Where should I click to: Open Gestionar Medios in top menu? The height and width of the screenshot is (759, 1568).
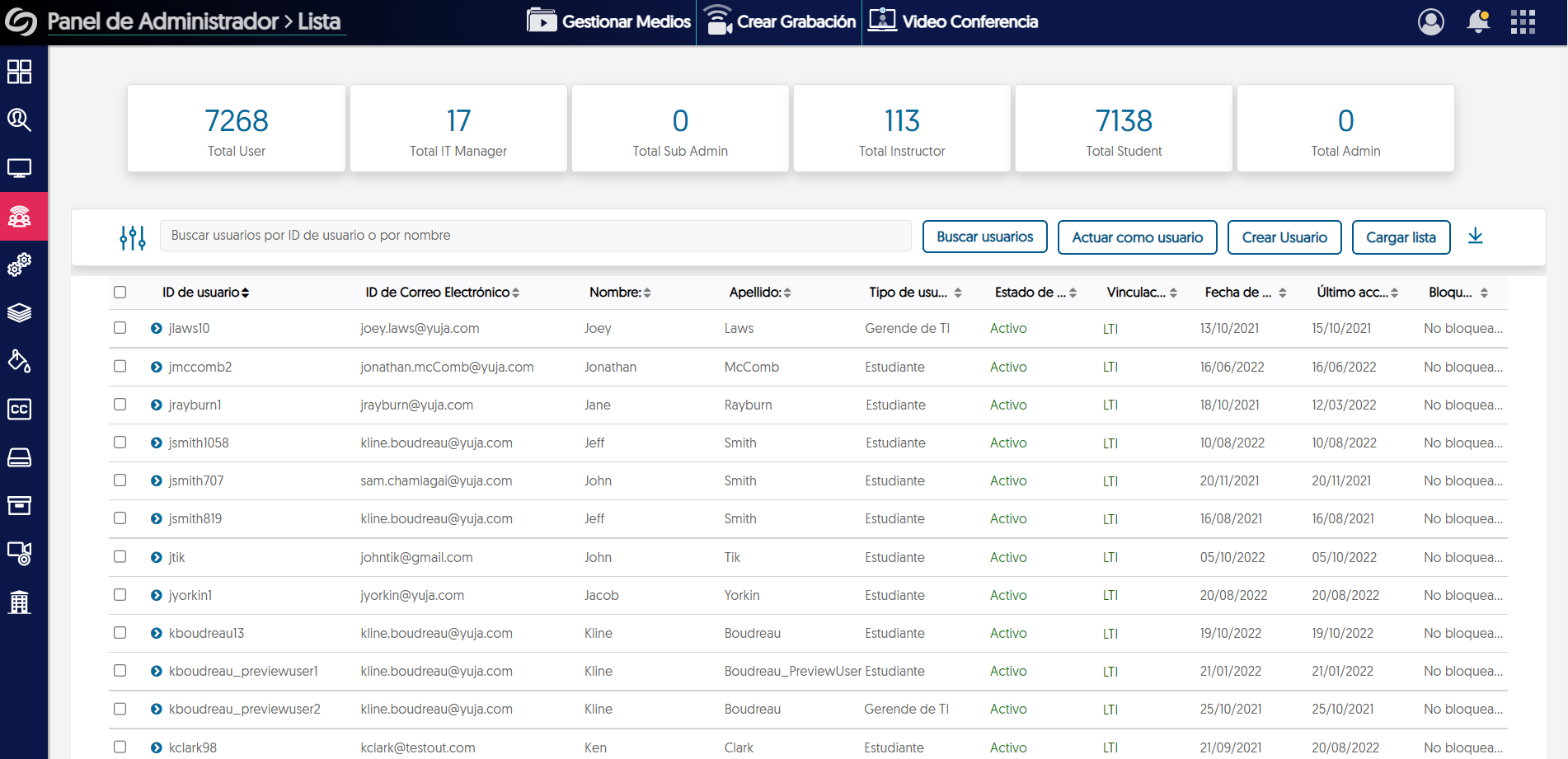click(x=609, y=21)
